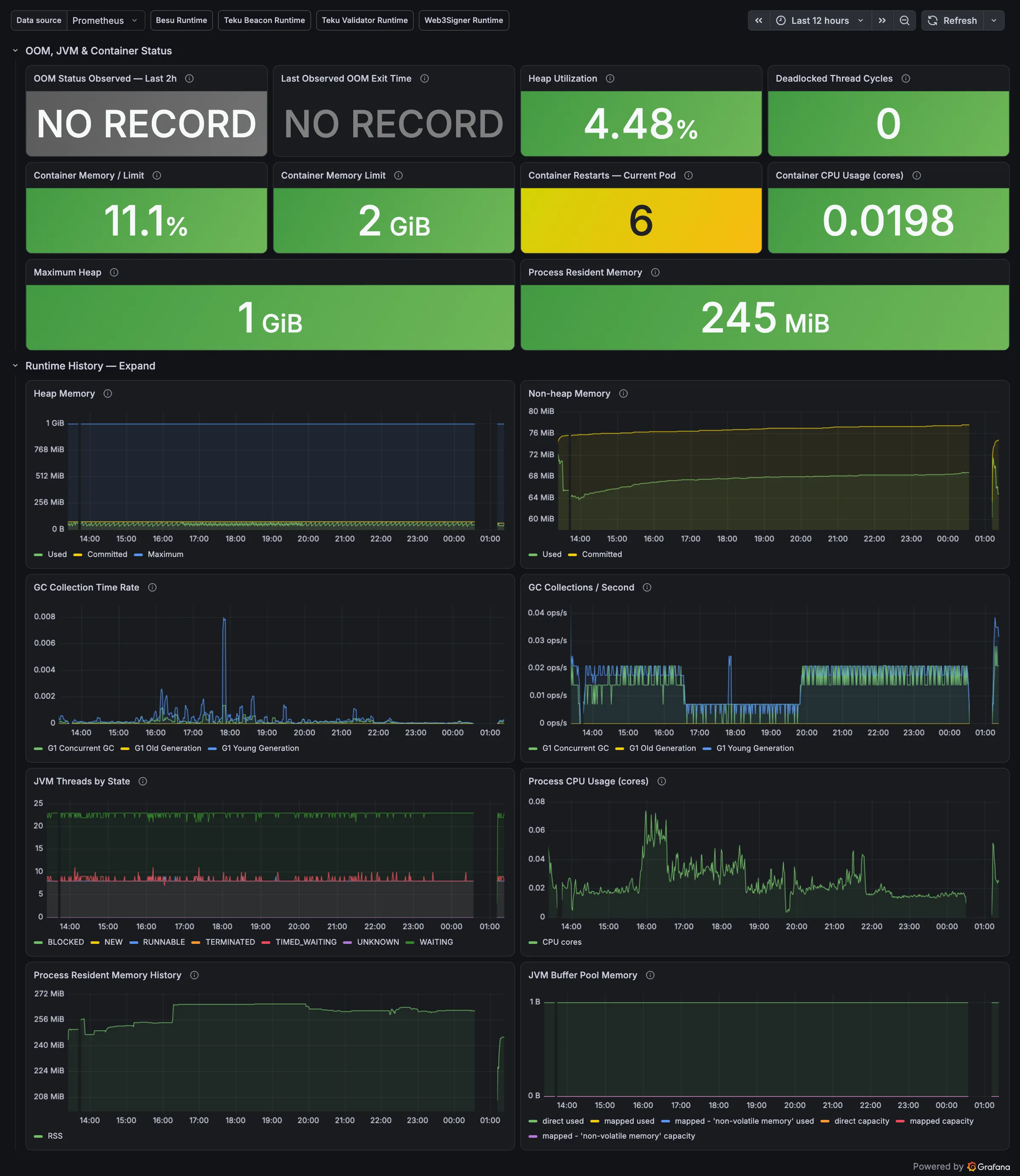Viewport: 1020px width, 1176px height.
Task: Toggle G1 Old Generation in GC Collection Time Rate legend
Action: pyautogui.click(x=168, y=748)
